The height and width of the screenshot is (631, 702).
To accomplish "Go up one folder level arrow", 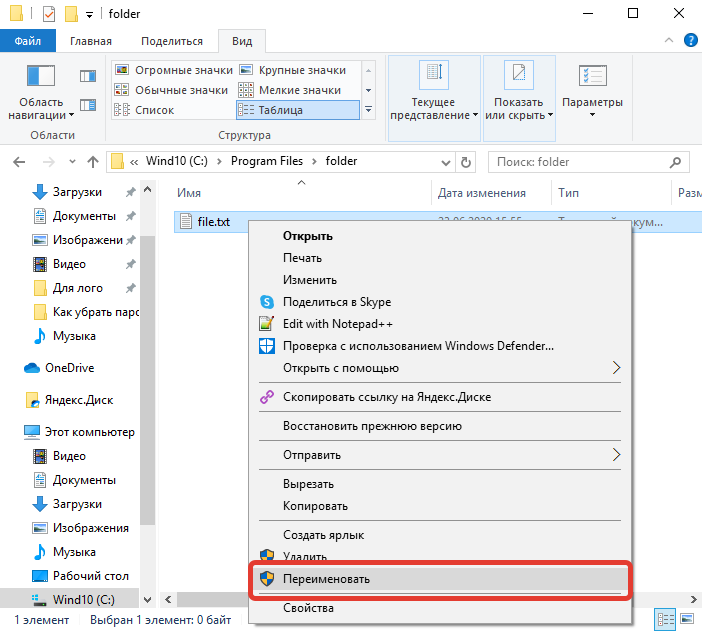I will pyautogui.click(x=93, y=162).
